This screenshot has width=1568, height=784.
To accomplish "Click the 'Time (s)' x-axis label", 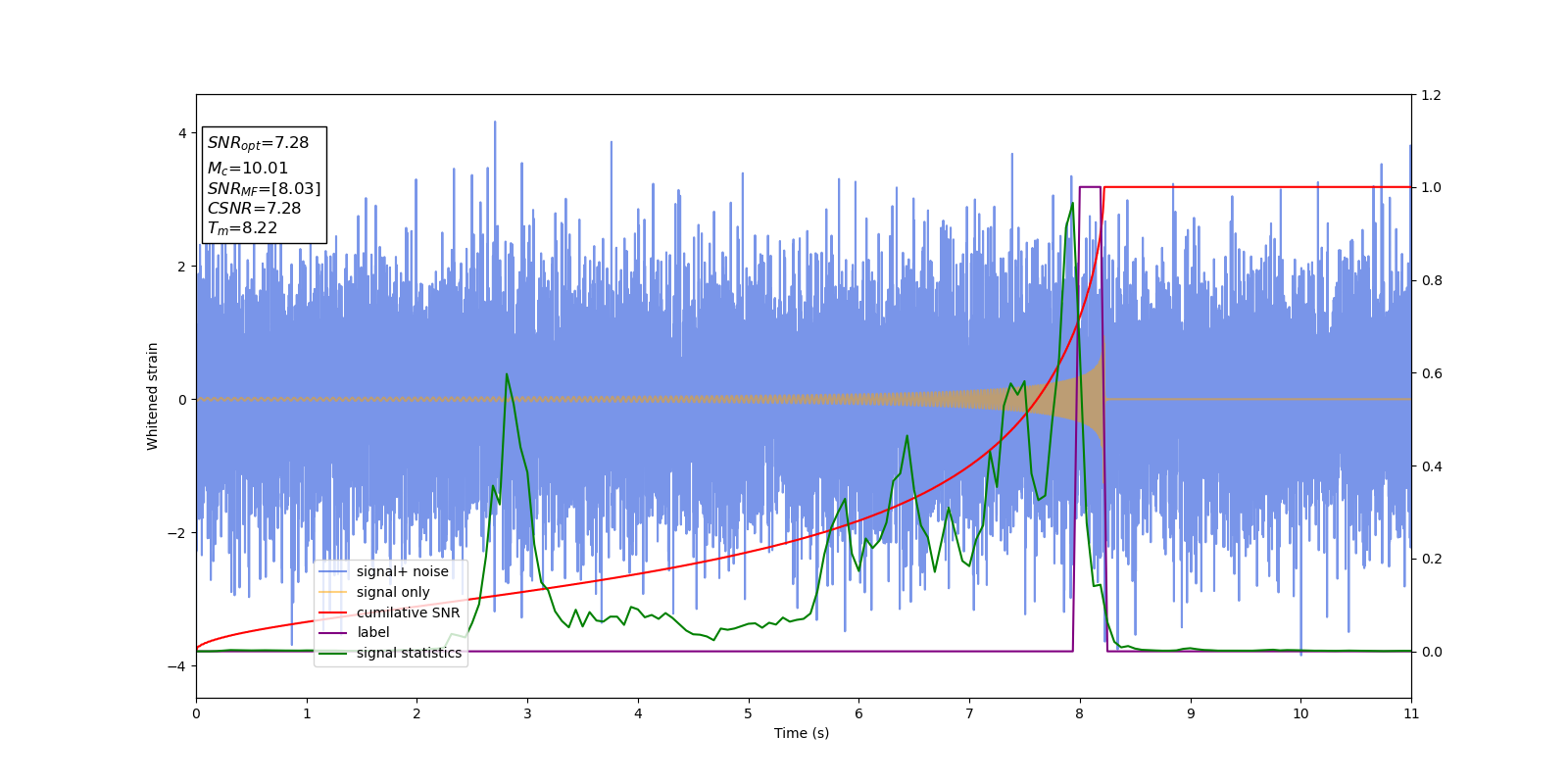I will click(x=802, y=733).
